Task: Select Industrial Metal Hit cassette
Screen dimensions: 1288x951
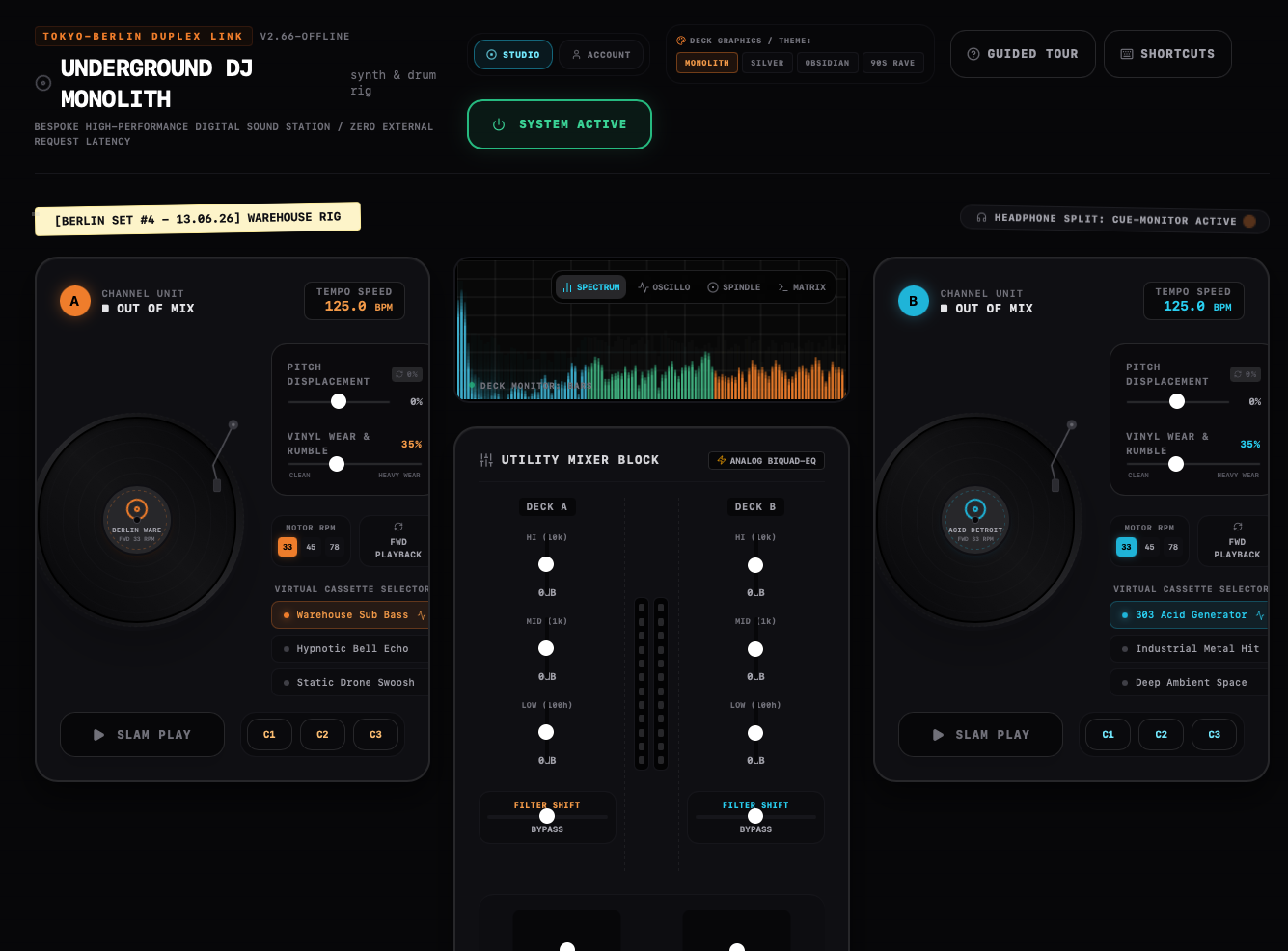Action: tap(1190, 649)
